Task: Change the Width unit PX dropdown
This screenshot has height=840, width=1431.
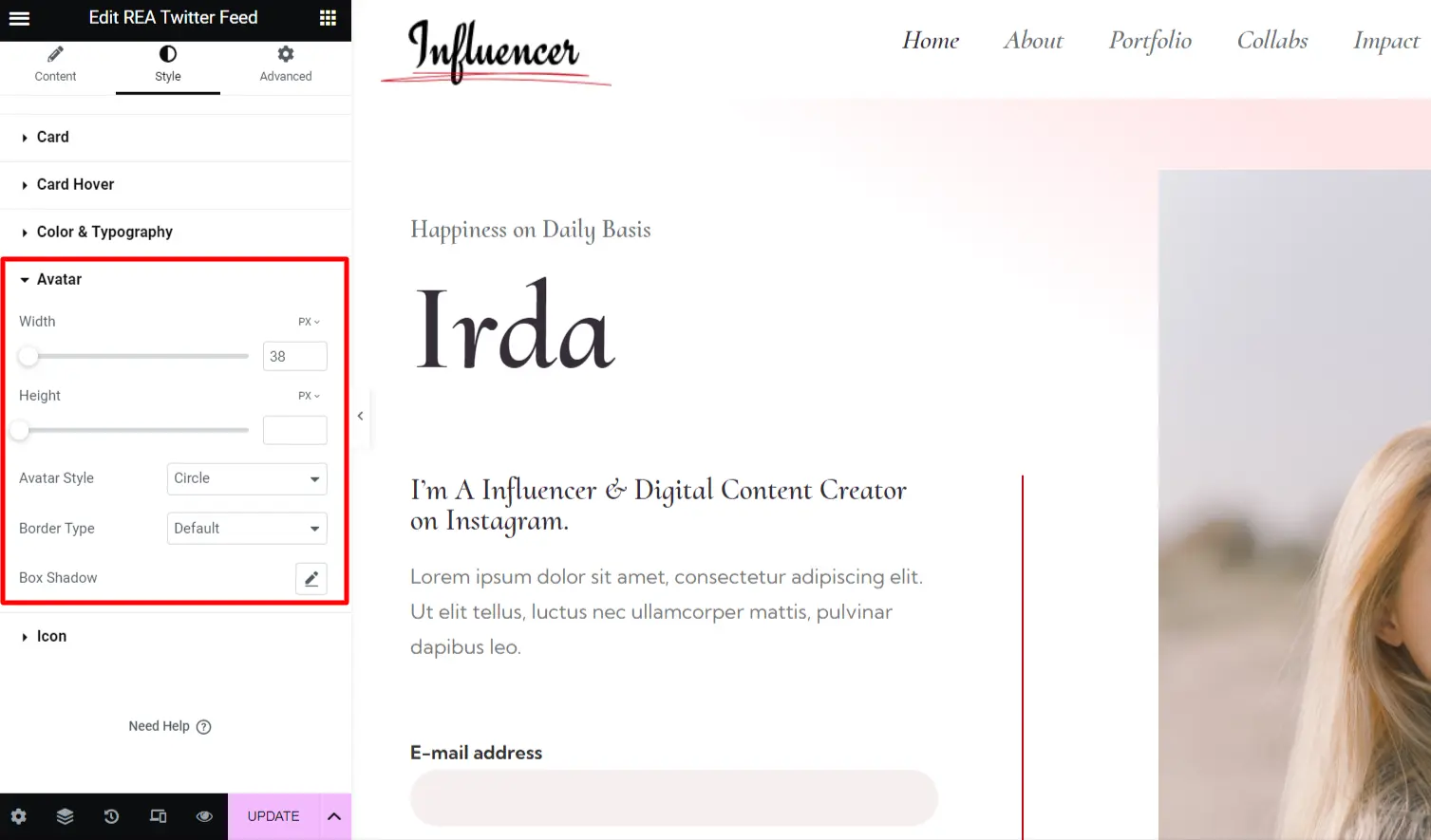Action: point(309,322)
